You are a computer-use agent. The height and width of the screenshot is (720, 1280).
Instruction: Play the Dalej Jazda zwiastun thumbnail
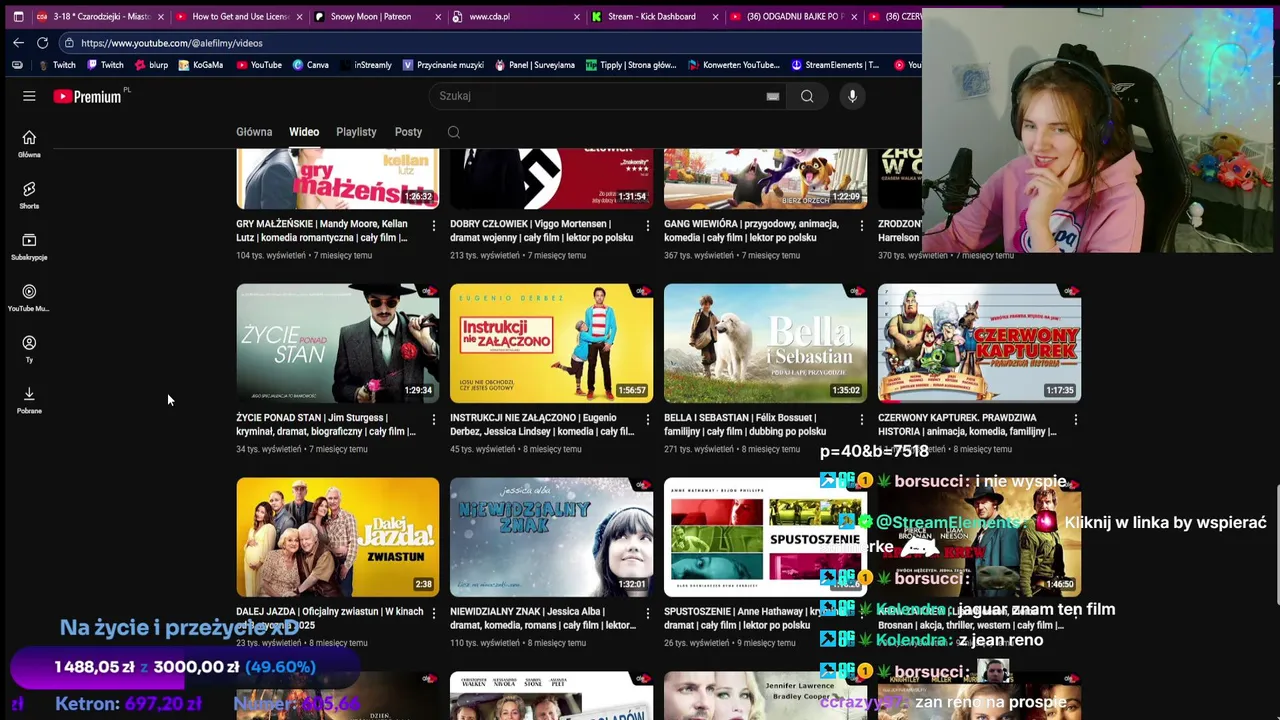pos(337,536)
